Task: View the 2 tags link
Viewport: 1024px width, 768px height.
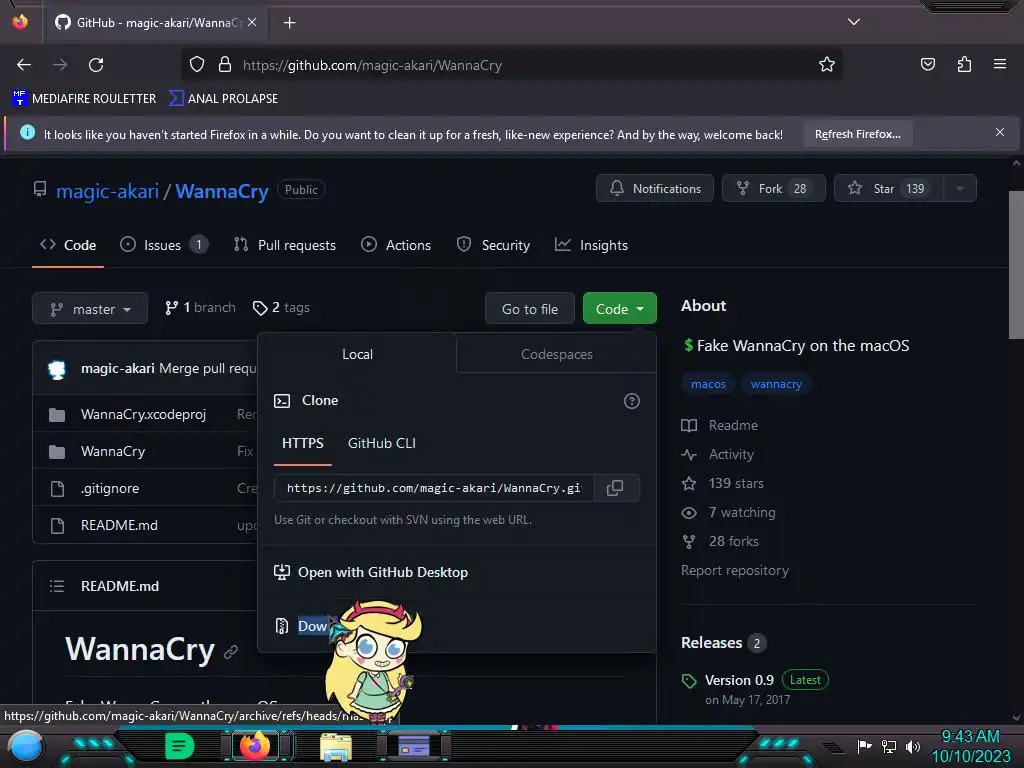Action: pyautogui.click(x=281, y=308)
